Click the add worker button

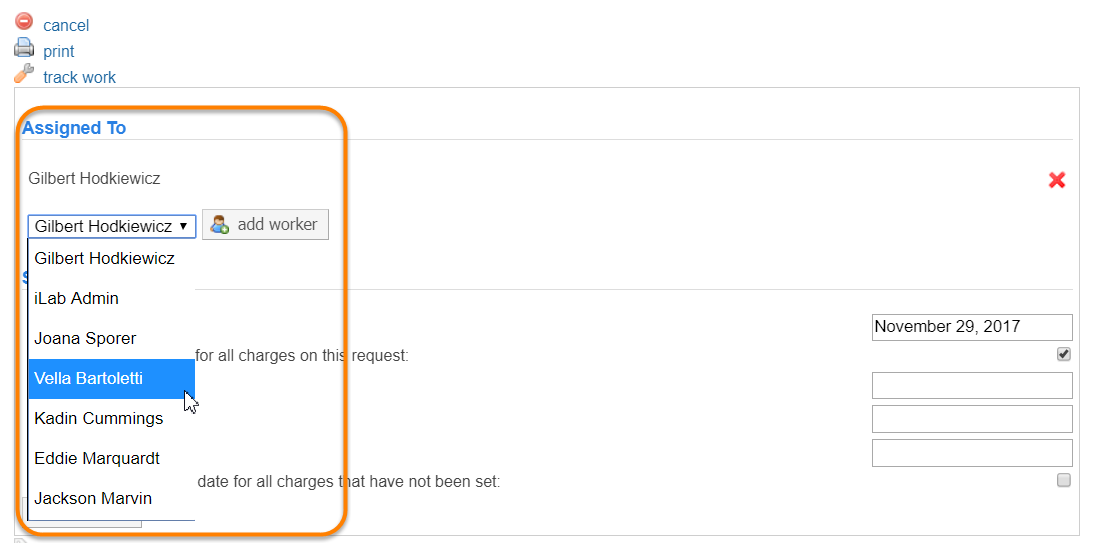click(265, 224)
